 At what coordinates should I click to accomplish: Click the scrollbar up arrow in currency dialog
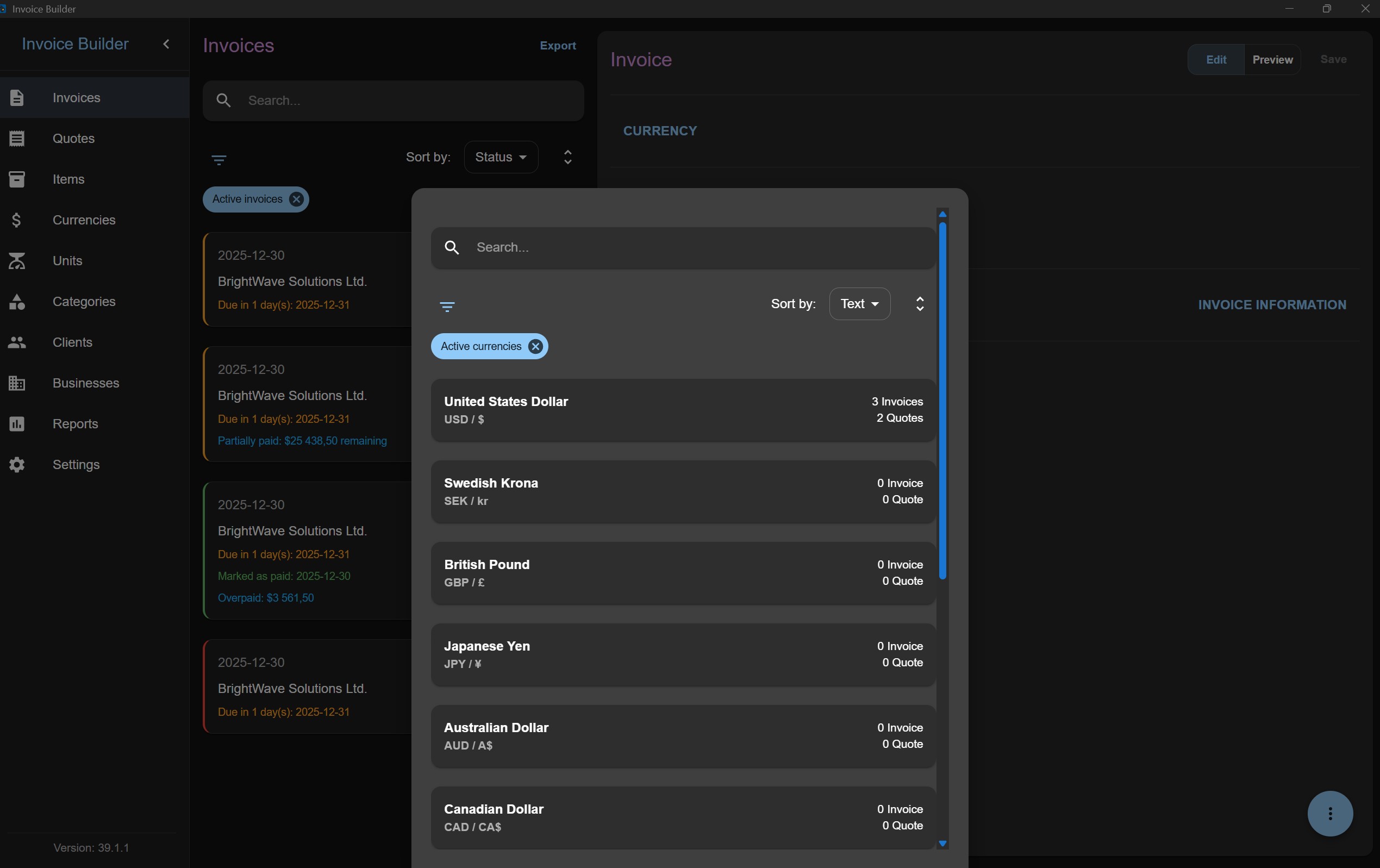click(x=942, y=214)
